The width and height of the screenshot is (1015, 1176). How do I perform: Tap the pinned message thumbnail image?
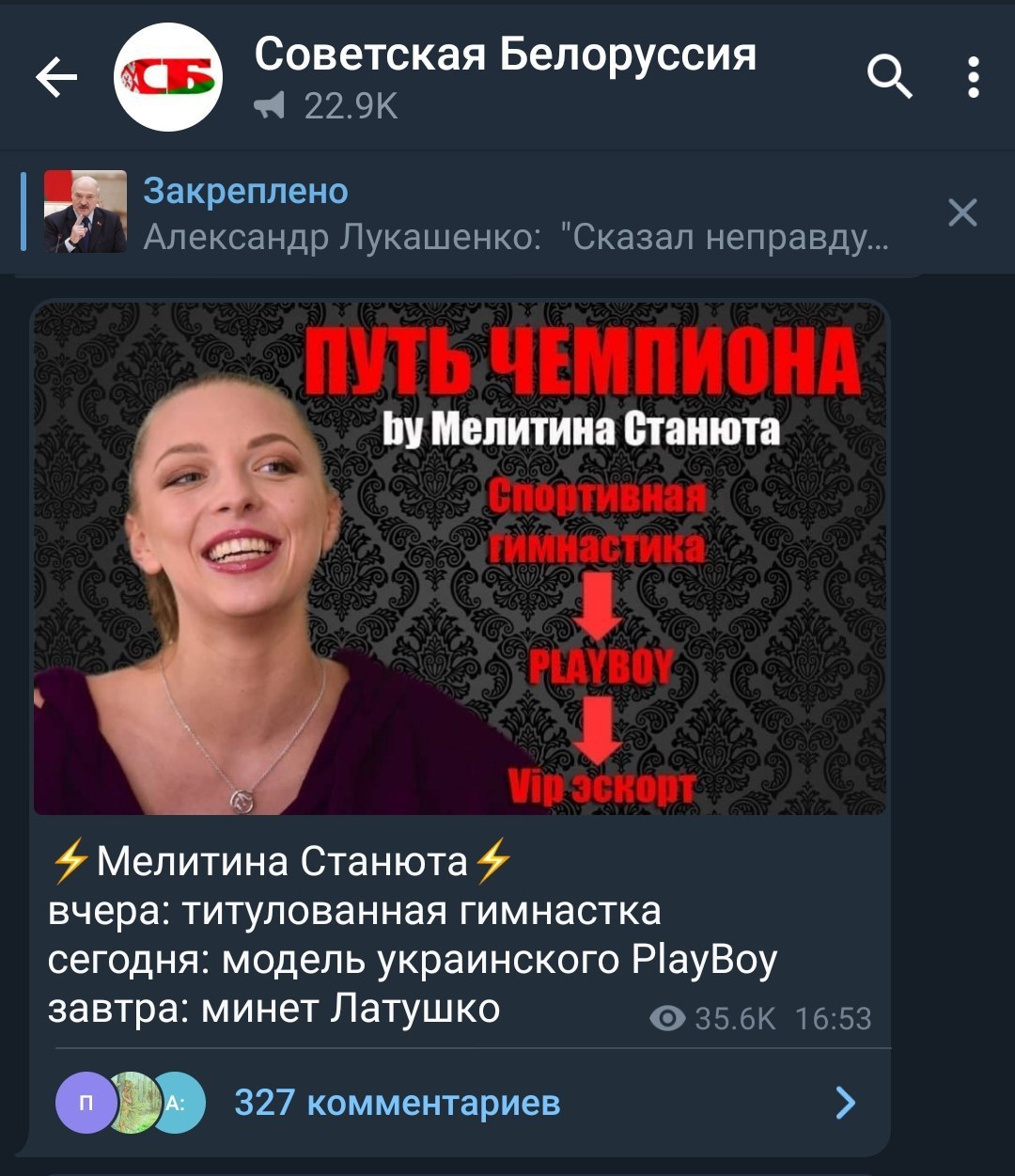86,212
